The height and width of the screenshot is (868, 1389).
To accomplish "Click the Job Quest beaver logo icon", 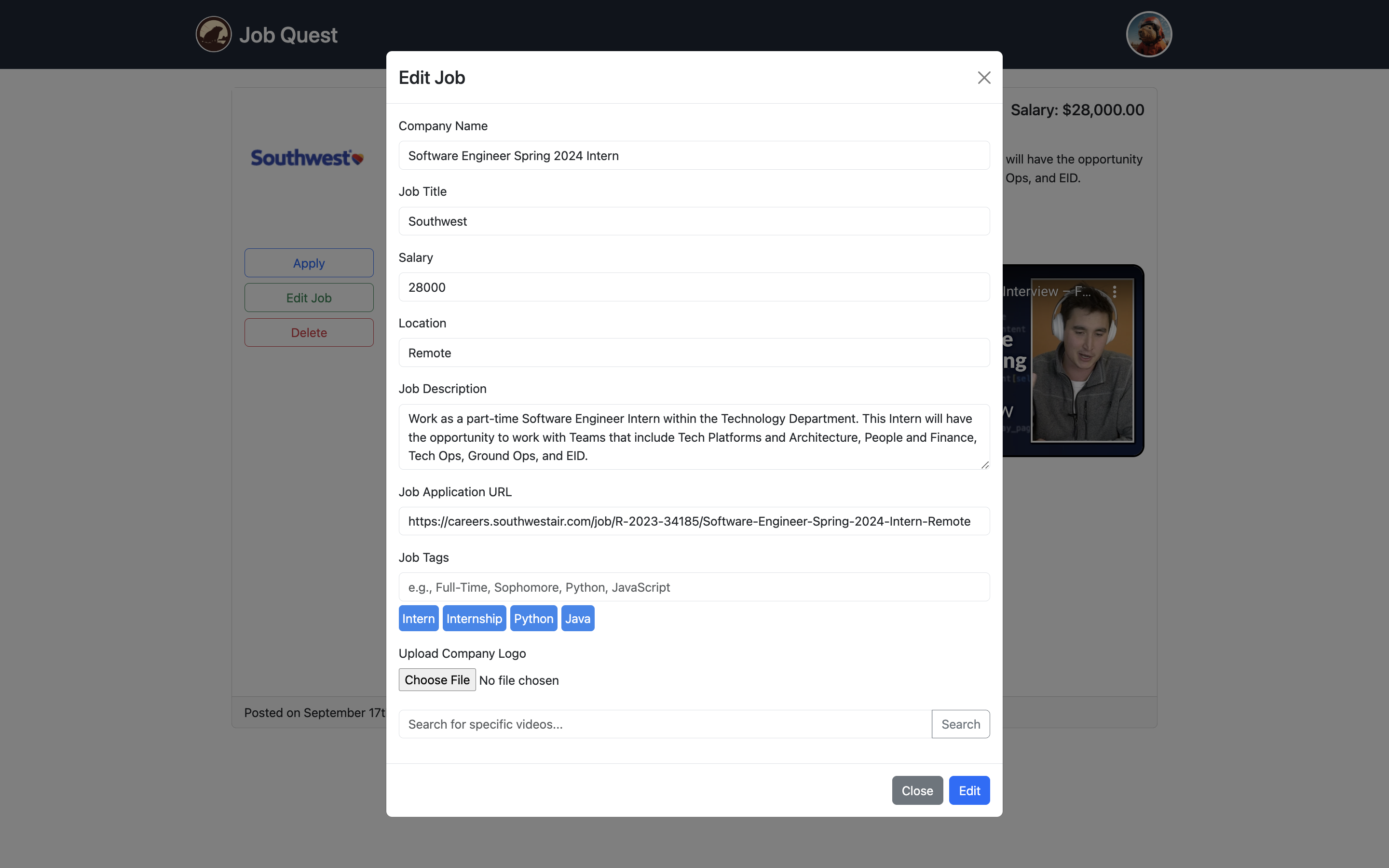I will click(x=214, y=34).
